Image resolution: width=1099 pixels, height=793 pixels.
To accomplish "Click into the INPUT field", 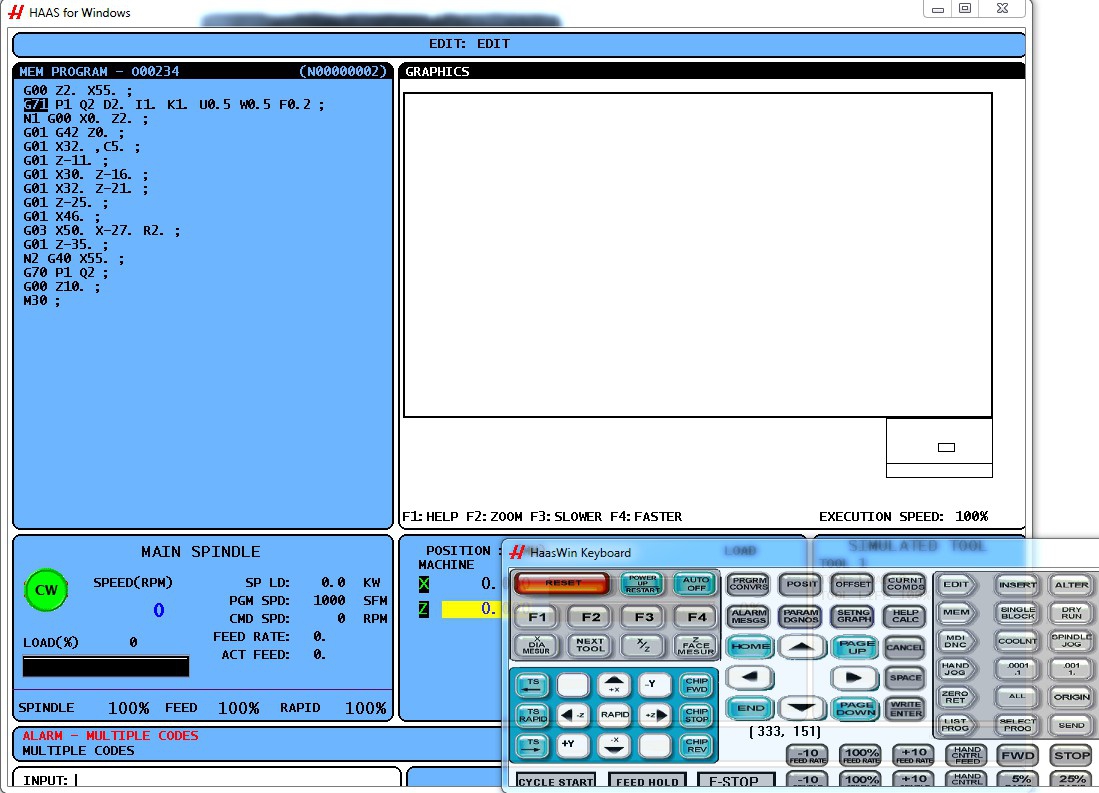I will (207, 780).
